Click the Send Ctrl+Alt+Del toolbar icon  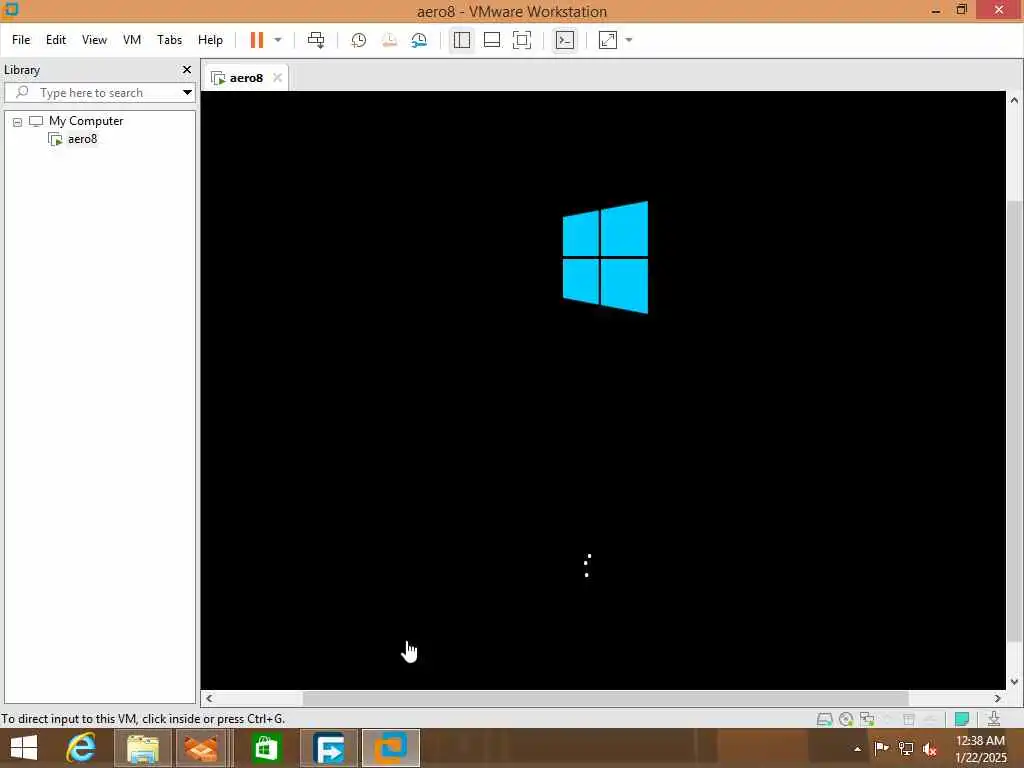[x=316, y=40]
